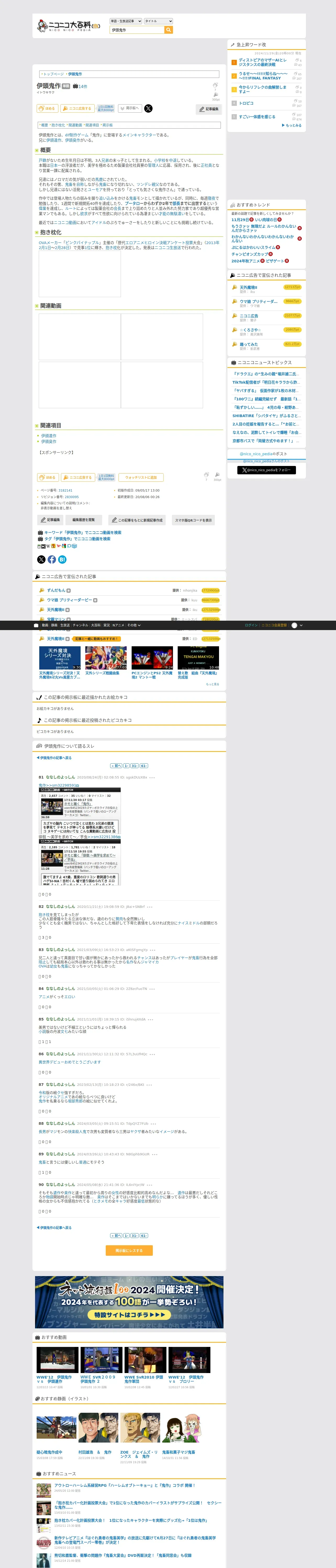
Task: Open the top 掲示板へ button
Action: tap(130, 108)
